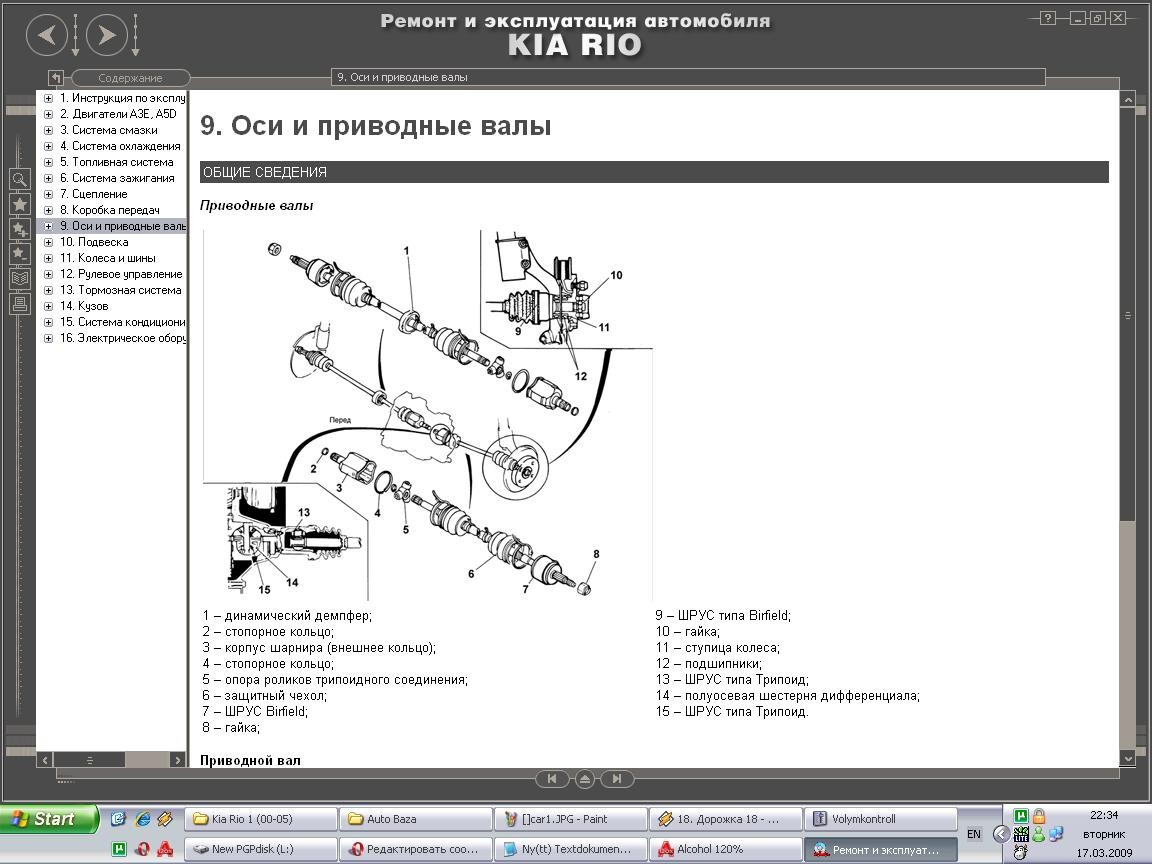Click the '14 – полуосевая шестерня дифференциала;' line
The width and height of the screenshot is (1152, 864).
pyautogui.click(x=788, y=696)
